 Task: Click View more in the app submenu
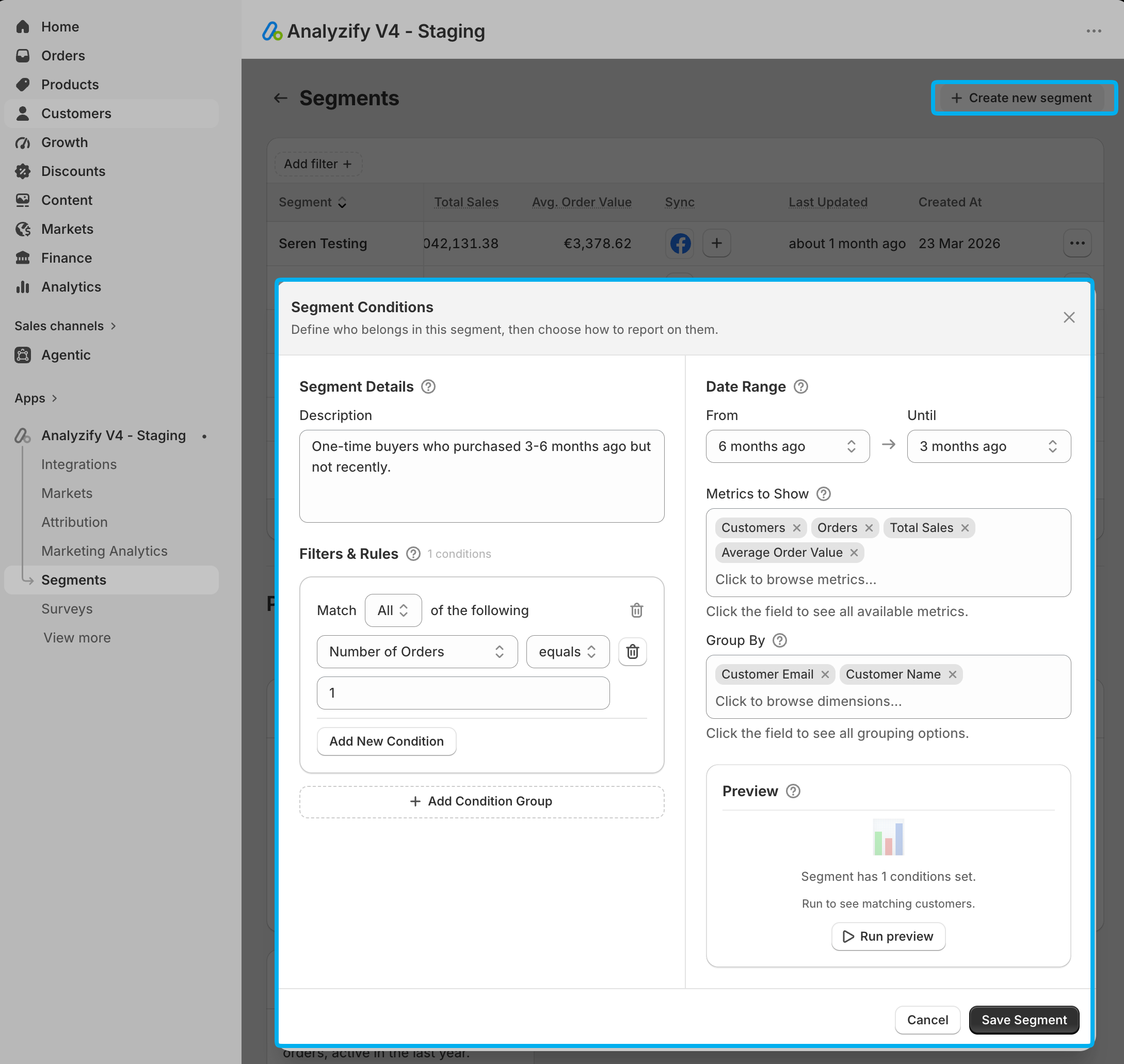tap(77, 638)
